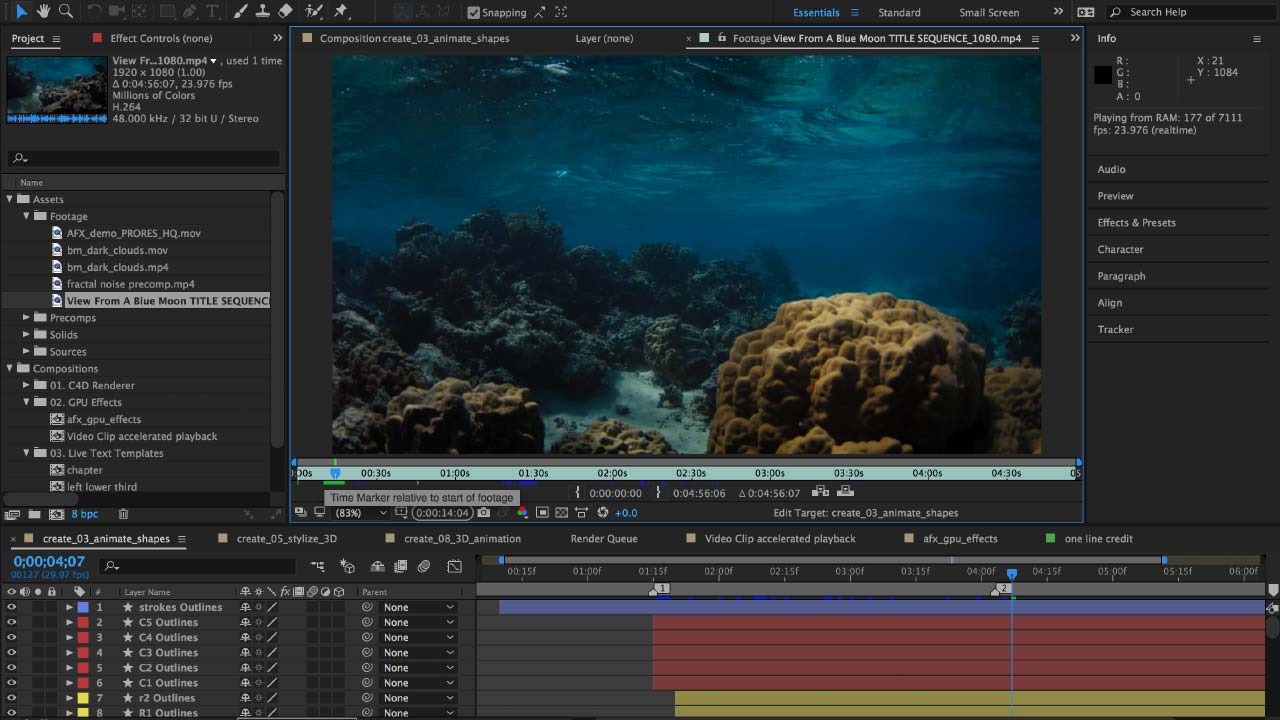
Task: Toggle visibility of the C3 Outlines layer
Action: tap(12, 653)
